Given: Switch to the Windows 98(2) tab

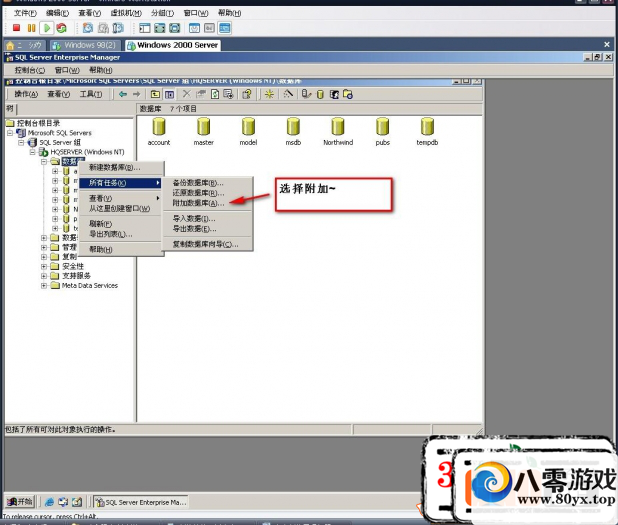Looking at the screenshot, I should click(85, 45).
